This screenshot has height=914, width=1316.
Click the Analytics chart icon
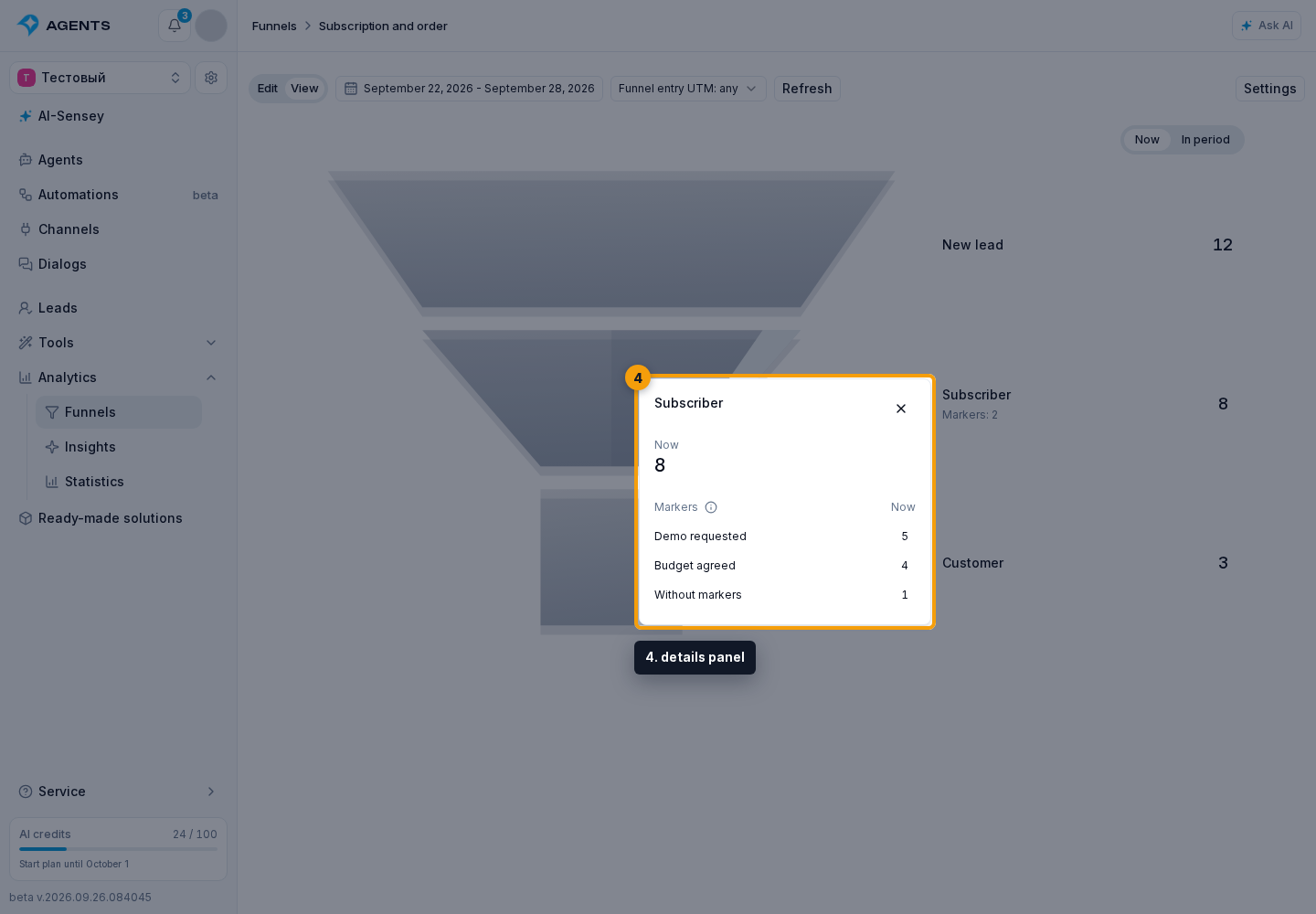(26, 377)
